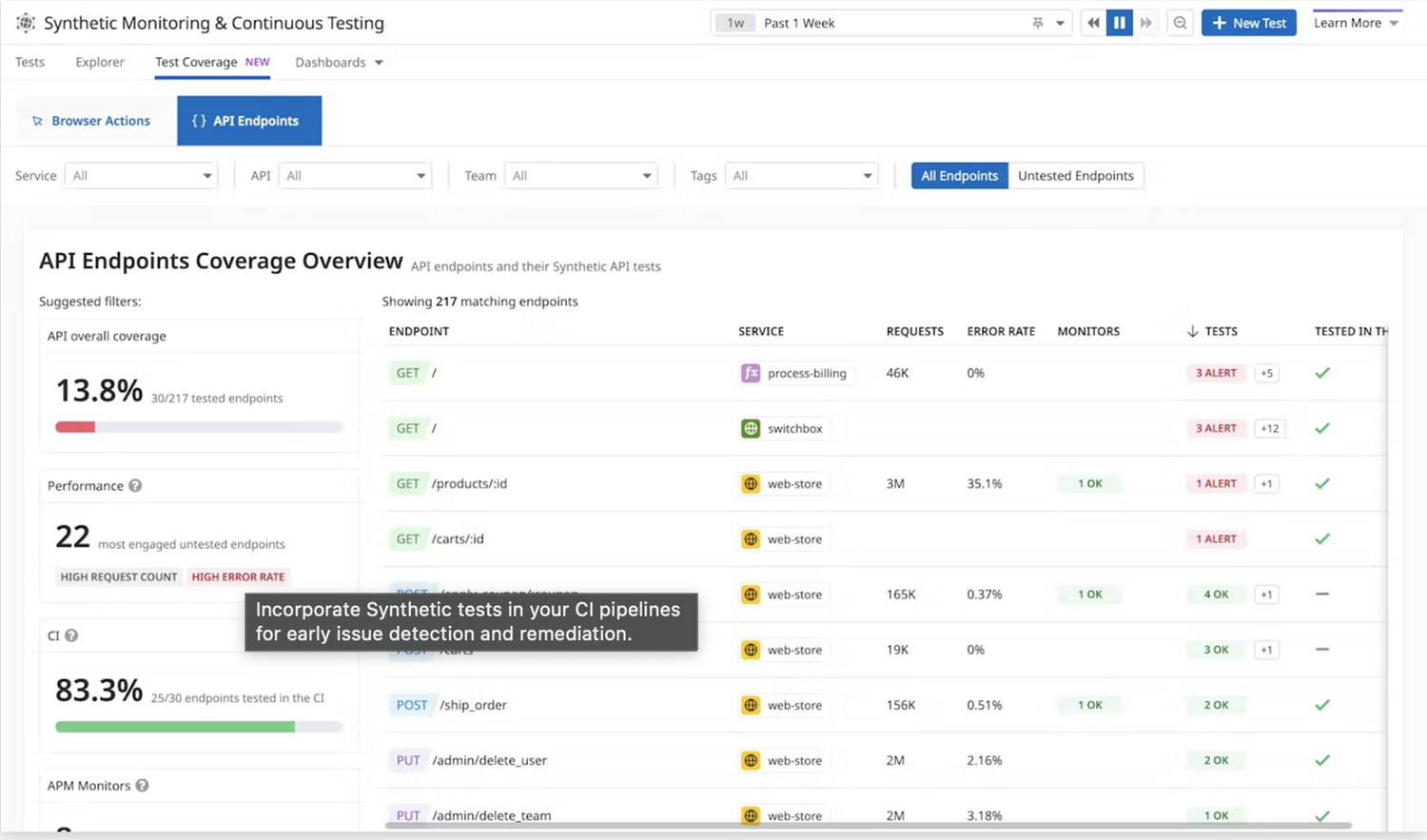The image size is (1427, 840).
Task: Expand the Dashboards menu
Action: click(x=339, y=62)
